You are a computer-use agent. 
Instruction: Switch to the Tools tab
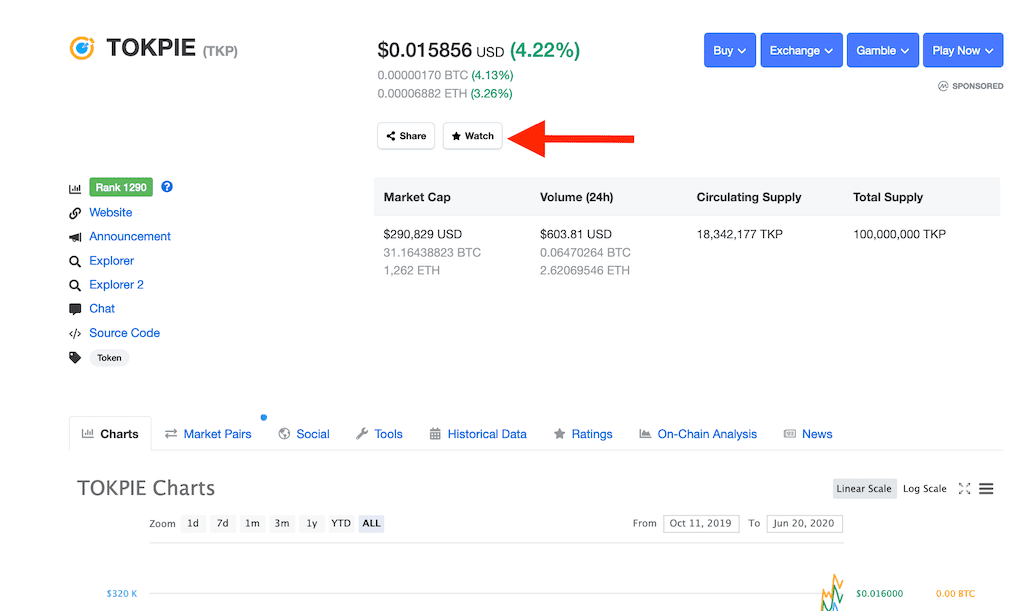(379, 434)
